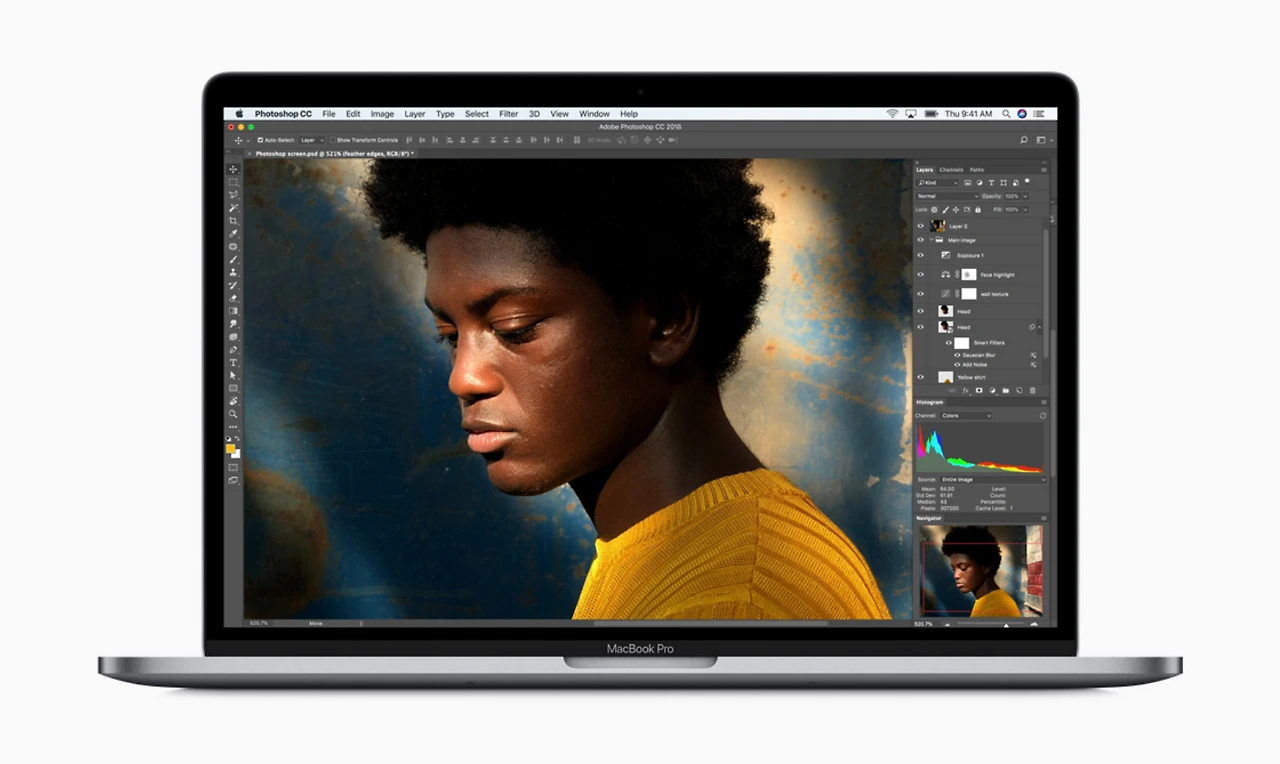The height and width of the screenshot is (764, 1280).
Task: Add a layer mask from Layers footer
Action: 978,390
